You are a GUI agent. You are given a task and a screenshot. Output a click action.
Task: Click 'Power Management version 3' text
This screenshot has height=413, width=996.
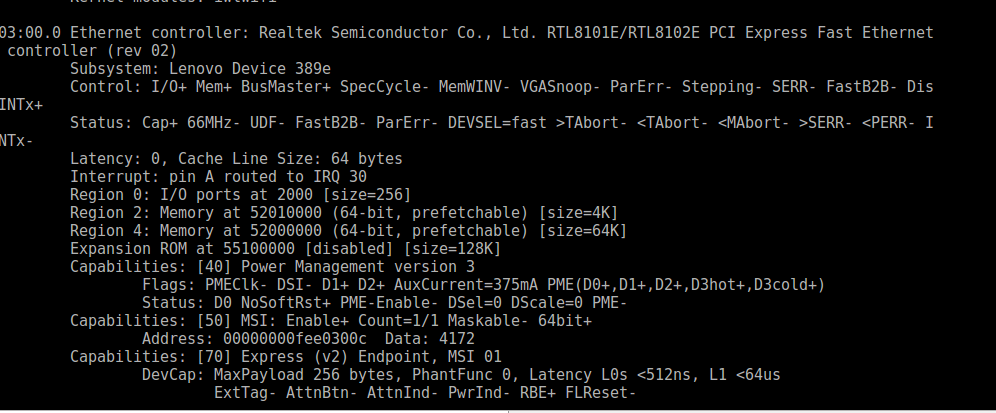click(367, 267)
